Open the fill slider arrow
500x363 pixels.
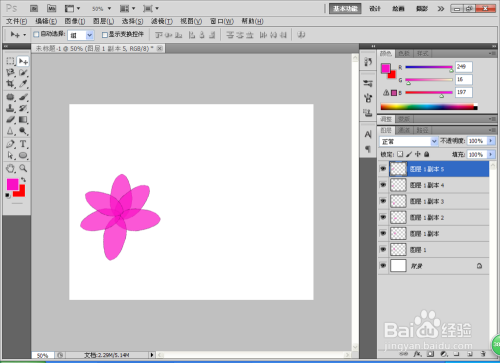pyautogui.click(x=491, y=154)
